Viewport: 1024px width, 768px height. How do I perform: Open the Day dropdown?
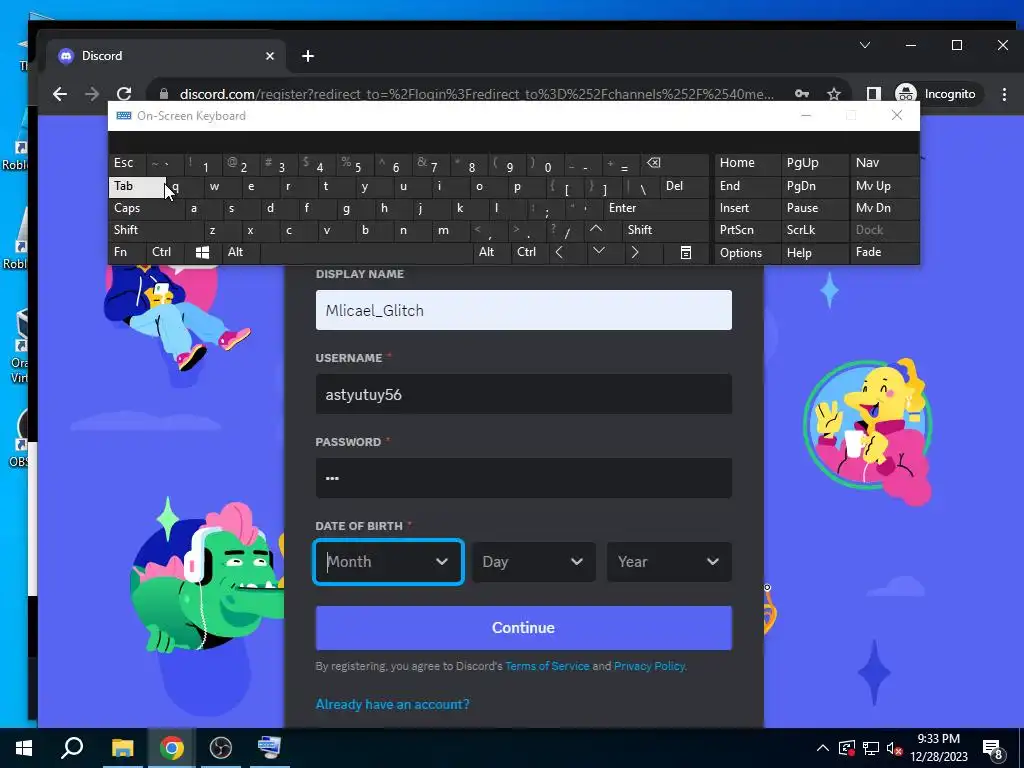[534, 562]
